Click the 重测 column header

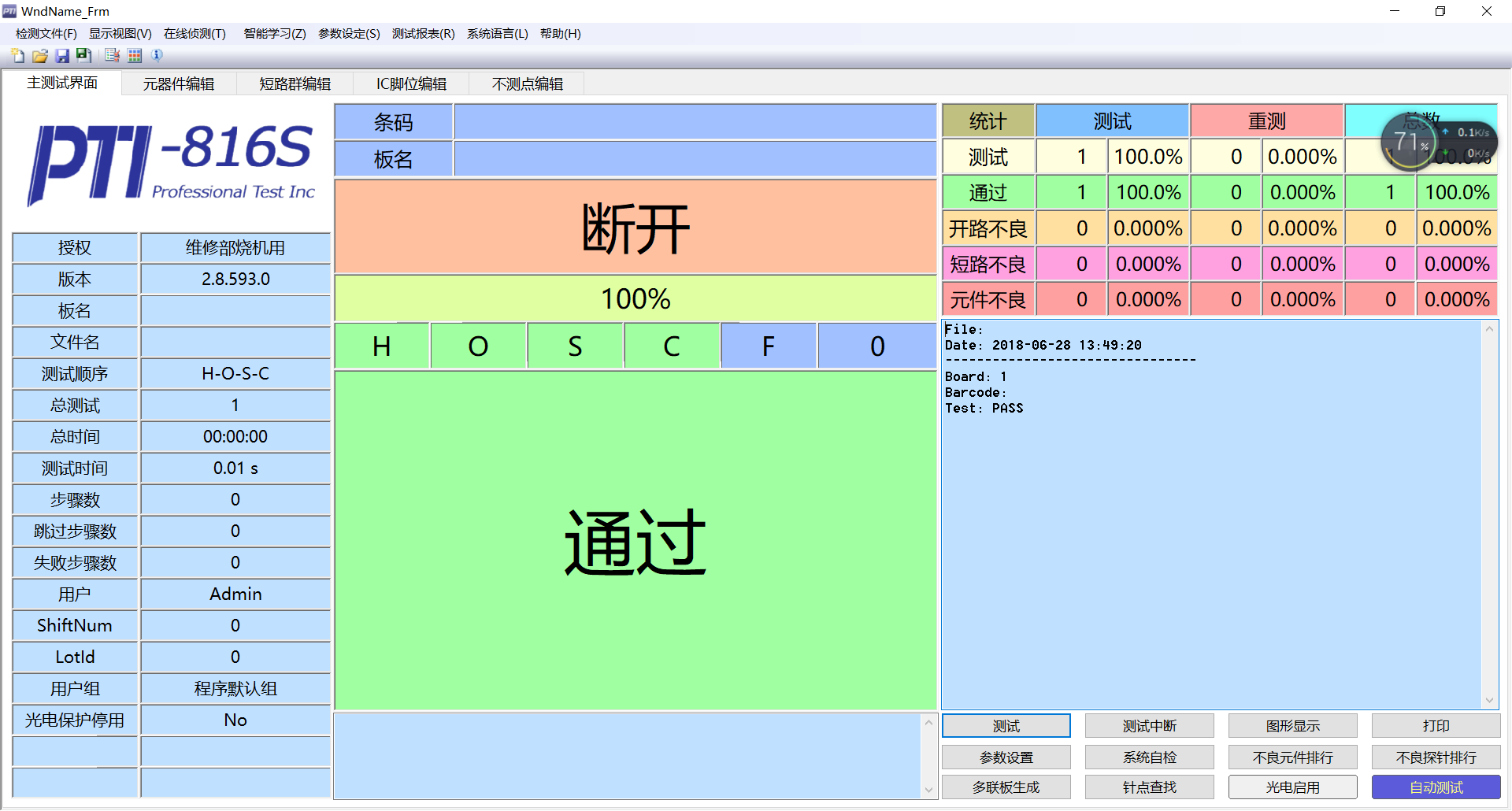(1266, 121)
